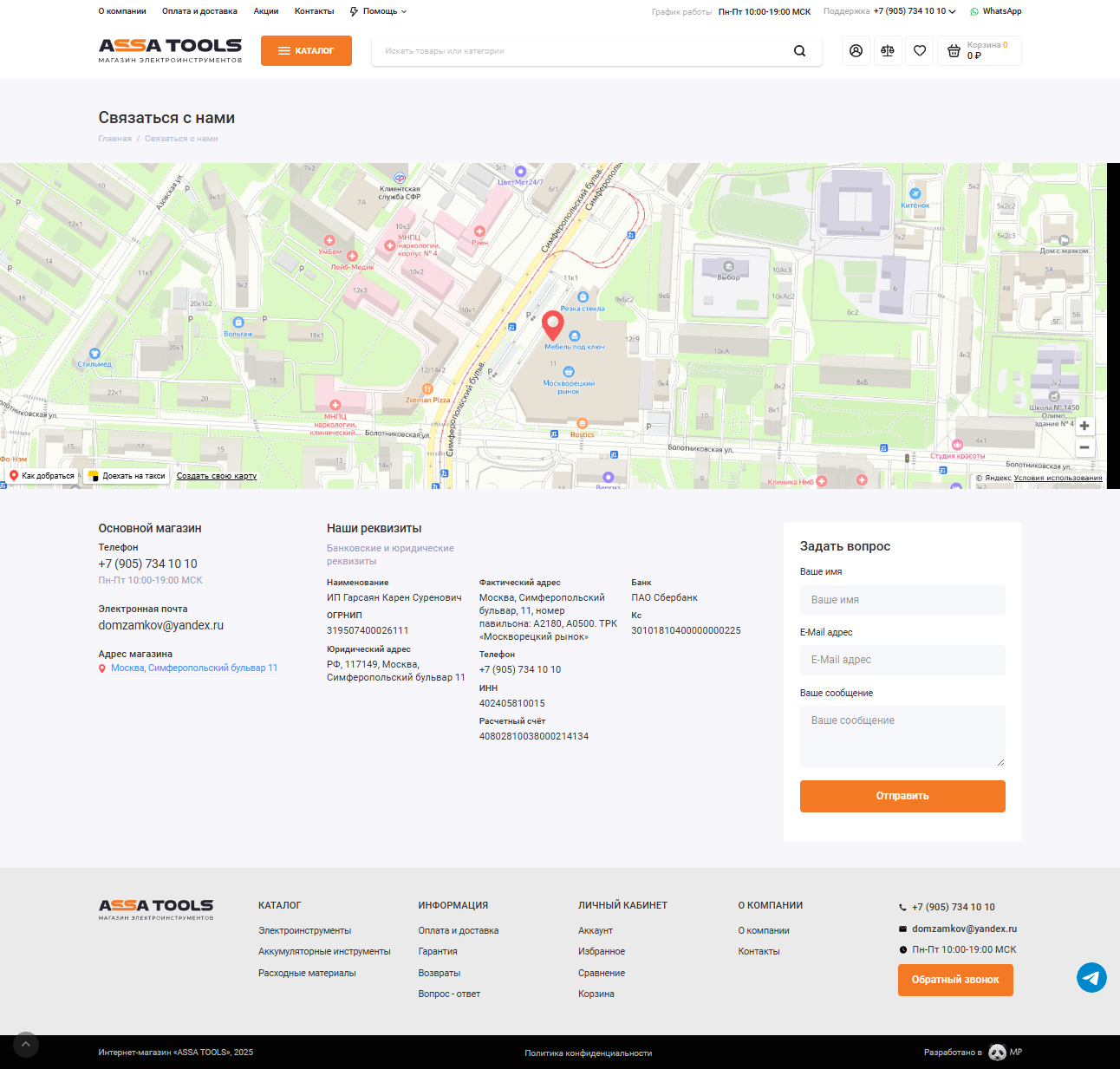The image size is (1120, 1069).
Task: Open footer Сравнение link
Action: pyautogui.click(x=602, y=973)
